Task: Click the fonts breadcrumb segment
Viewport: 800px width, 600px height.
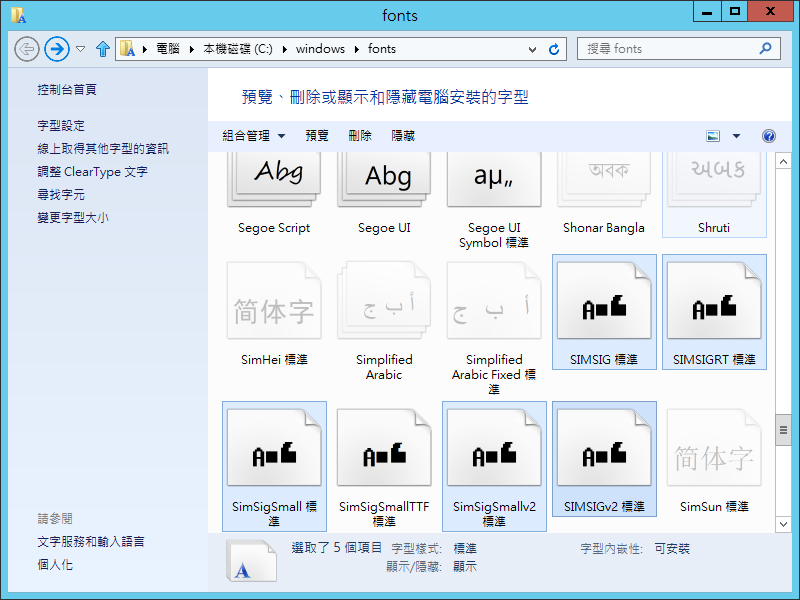Action: pyautogui.click(x=382, y=49)
